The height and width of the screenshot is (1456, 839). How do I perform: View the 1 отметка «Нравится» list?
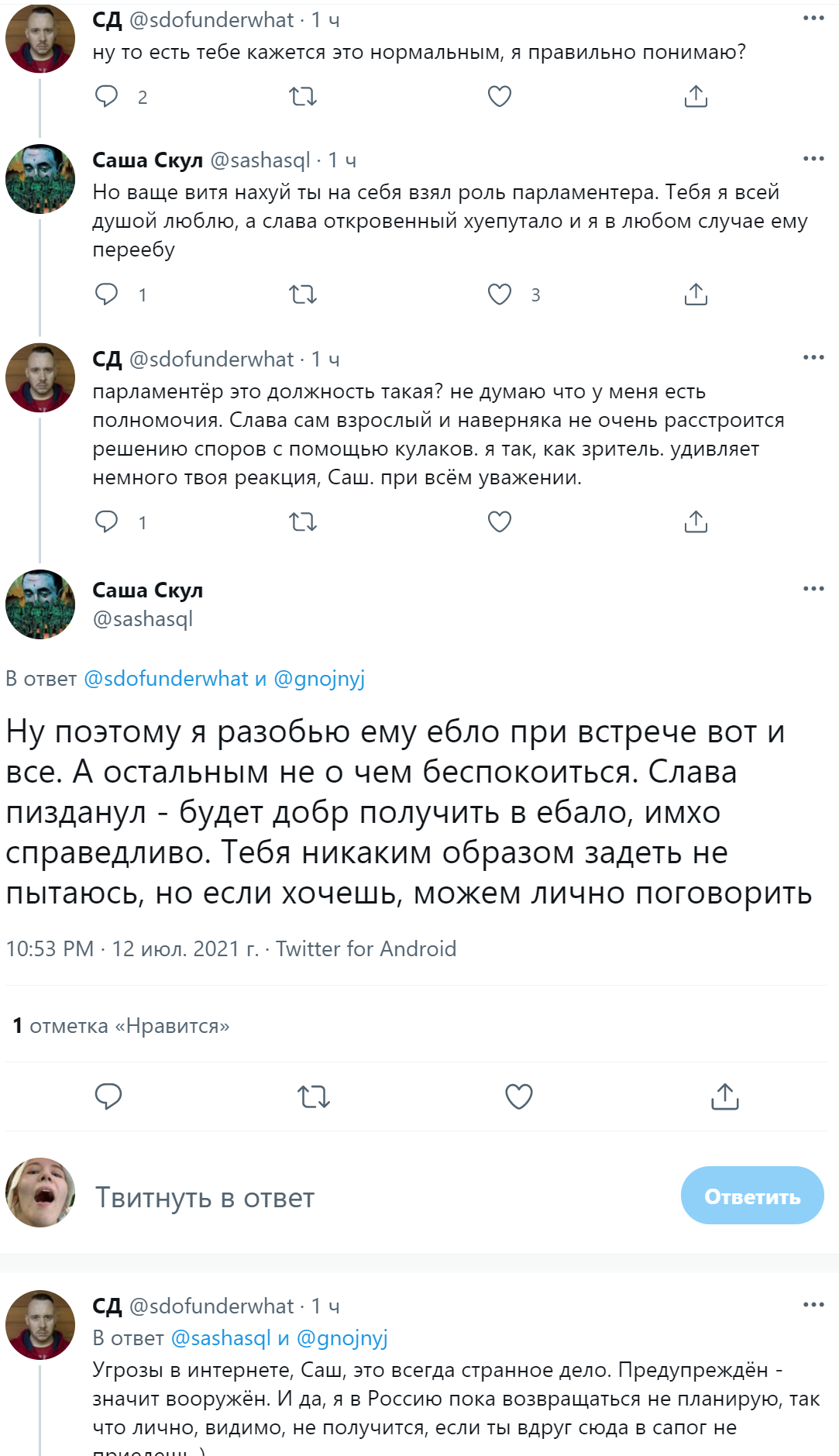point(122,1026)
